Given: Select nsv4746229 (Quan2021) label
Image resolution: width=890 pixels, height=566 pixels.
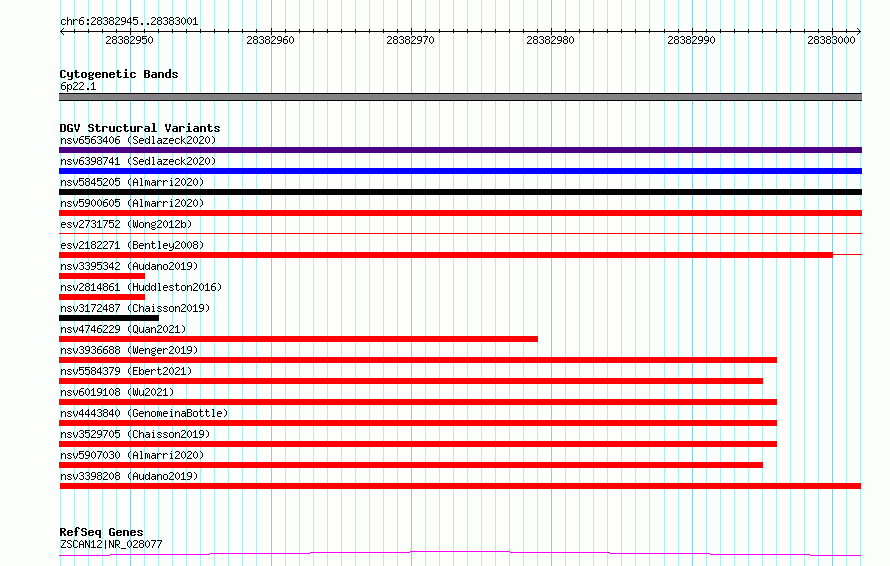Looking at the screenshot, I should coord(123,329).
